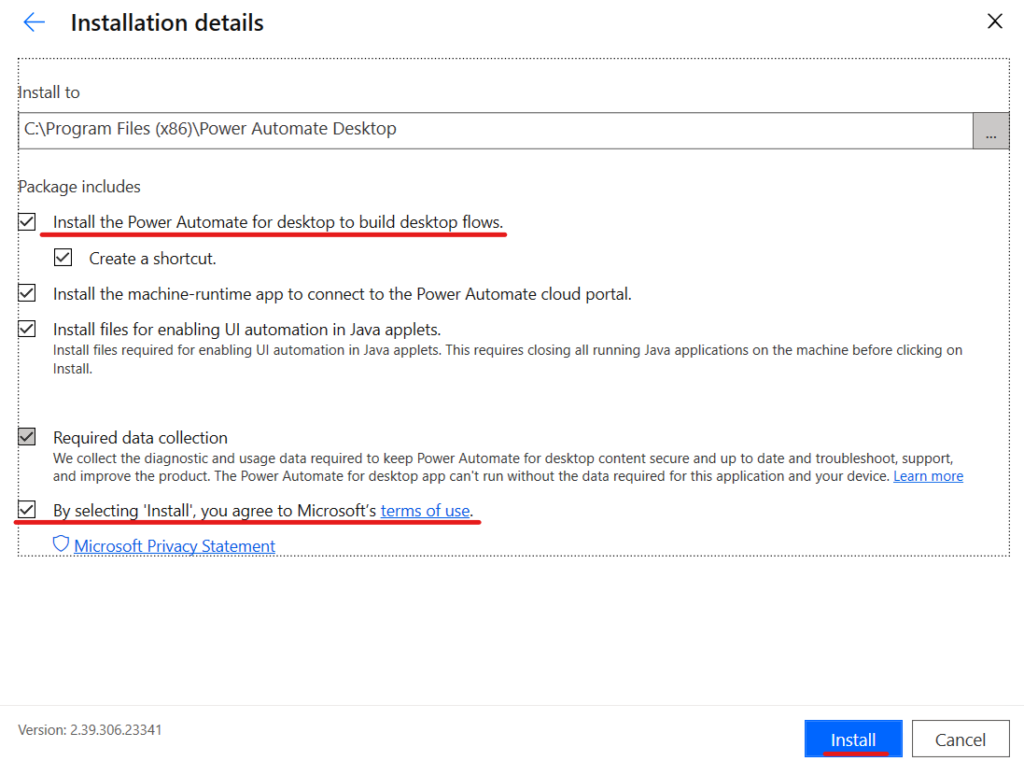Disable the machine-runtime app install checkbox
This screenshot has width=1024, height=761.
[27, 294]
